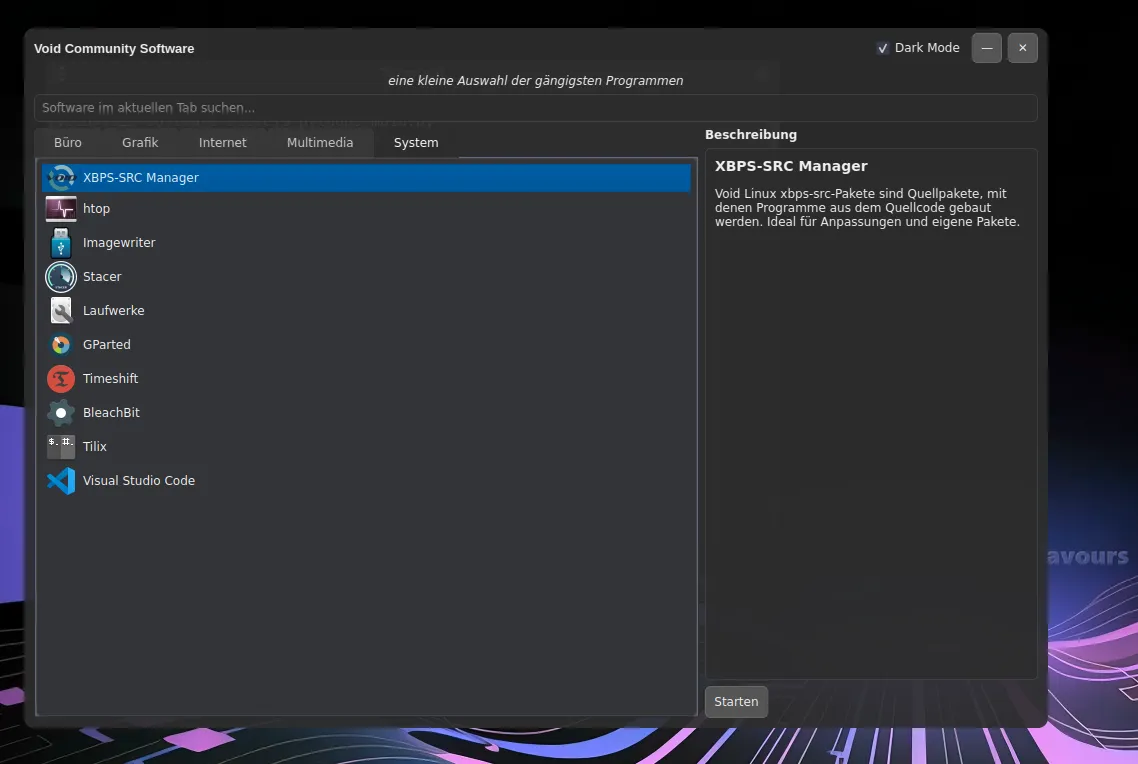Click the BleachBit gear icon
Image resolution: width=1138 pixels, height=764 pixels.
[x=61, y=413]
